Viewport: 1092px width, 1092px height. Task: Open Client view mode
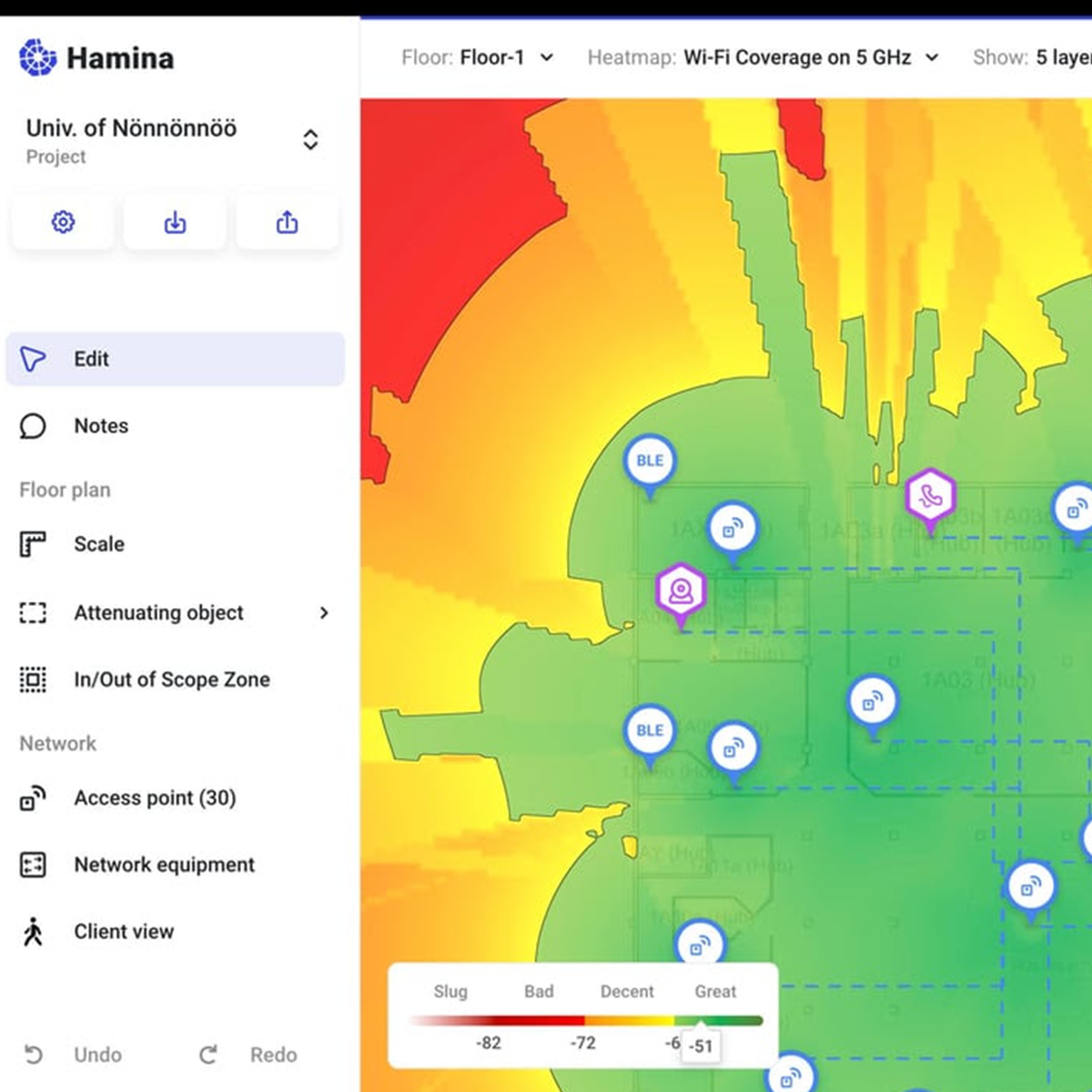(x=124, y=931)
